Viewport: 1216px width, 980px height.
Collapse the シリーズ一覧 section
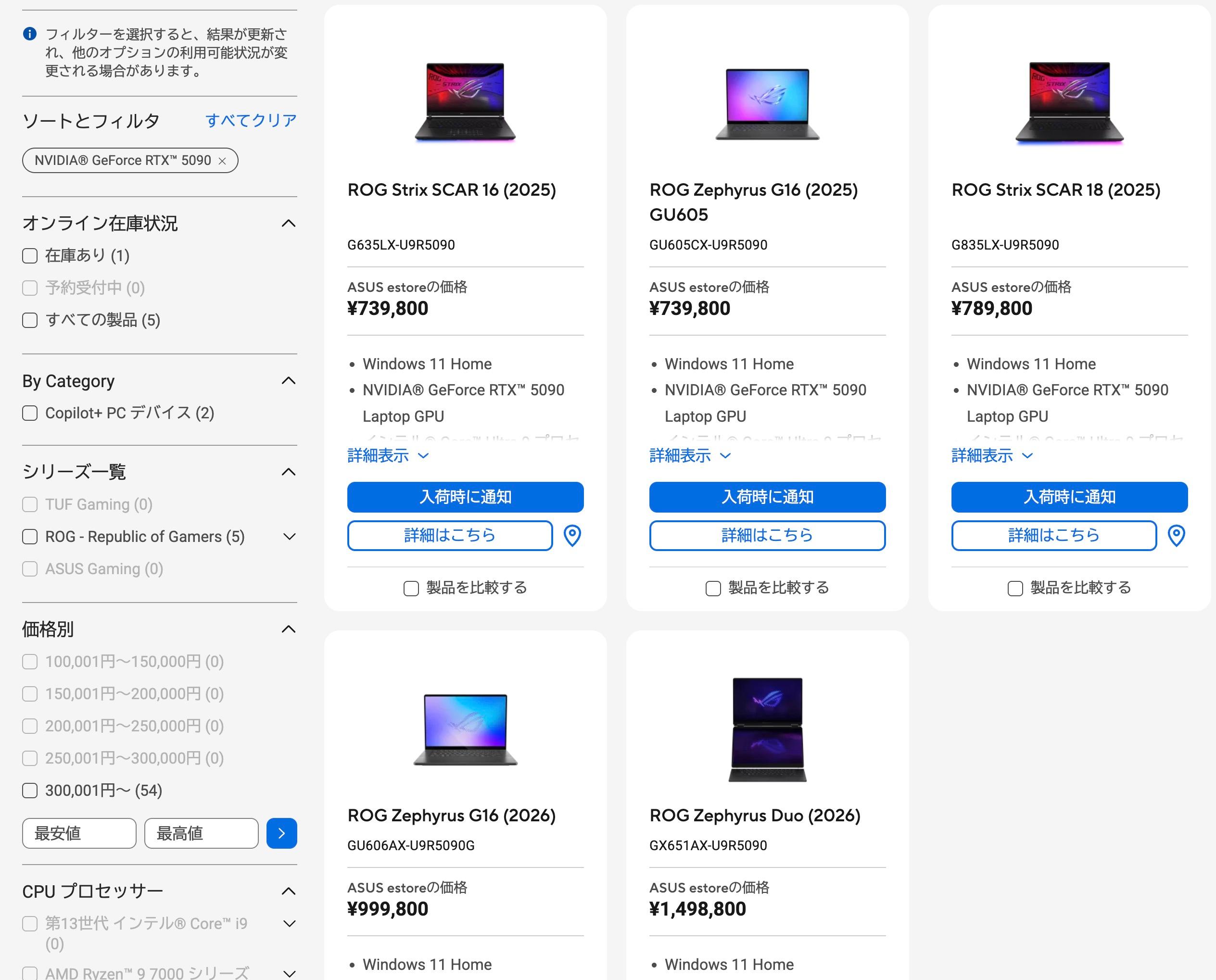(x=289, y=472)
